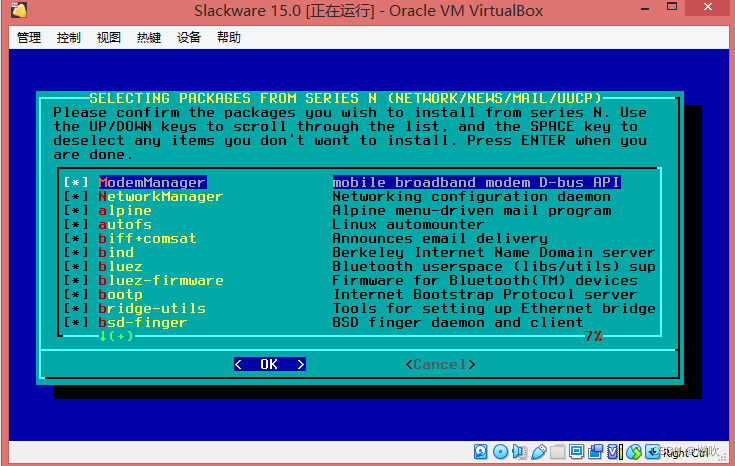The image size is (735, 466).
Task: Click the Cancel button in installer
Action: [440, 364]
